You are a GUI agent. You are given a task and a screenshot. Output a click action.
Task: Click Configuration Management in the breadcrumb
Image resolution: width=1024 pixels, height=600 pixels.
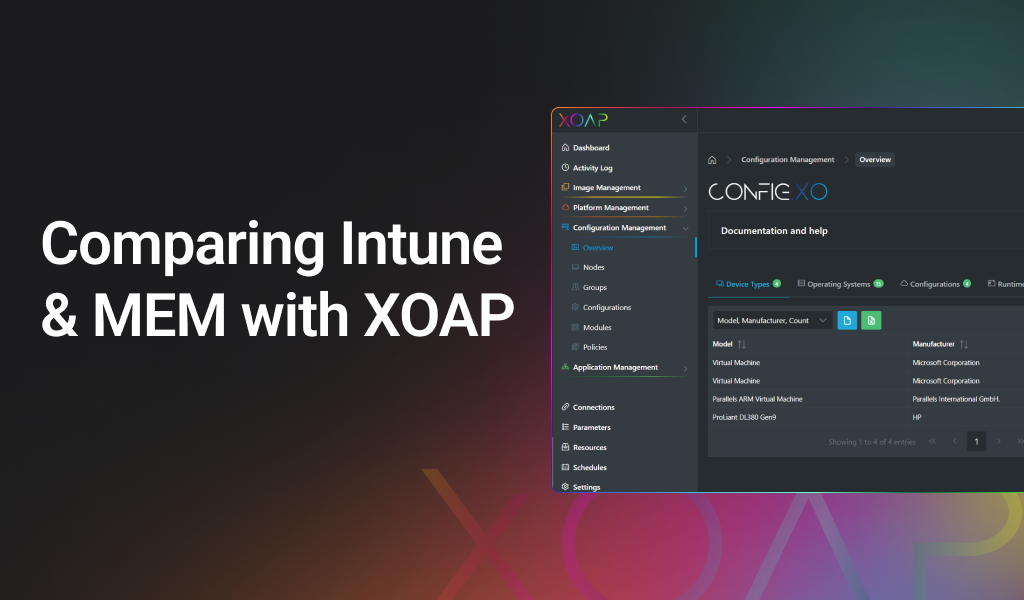pos(788,160)
